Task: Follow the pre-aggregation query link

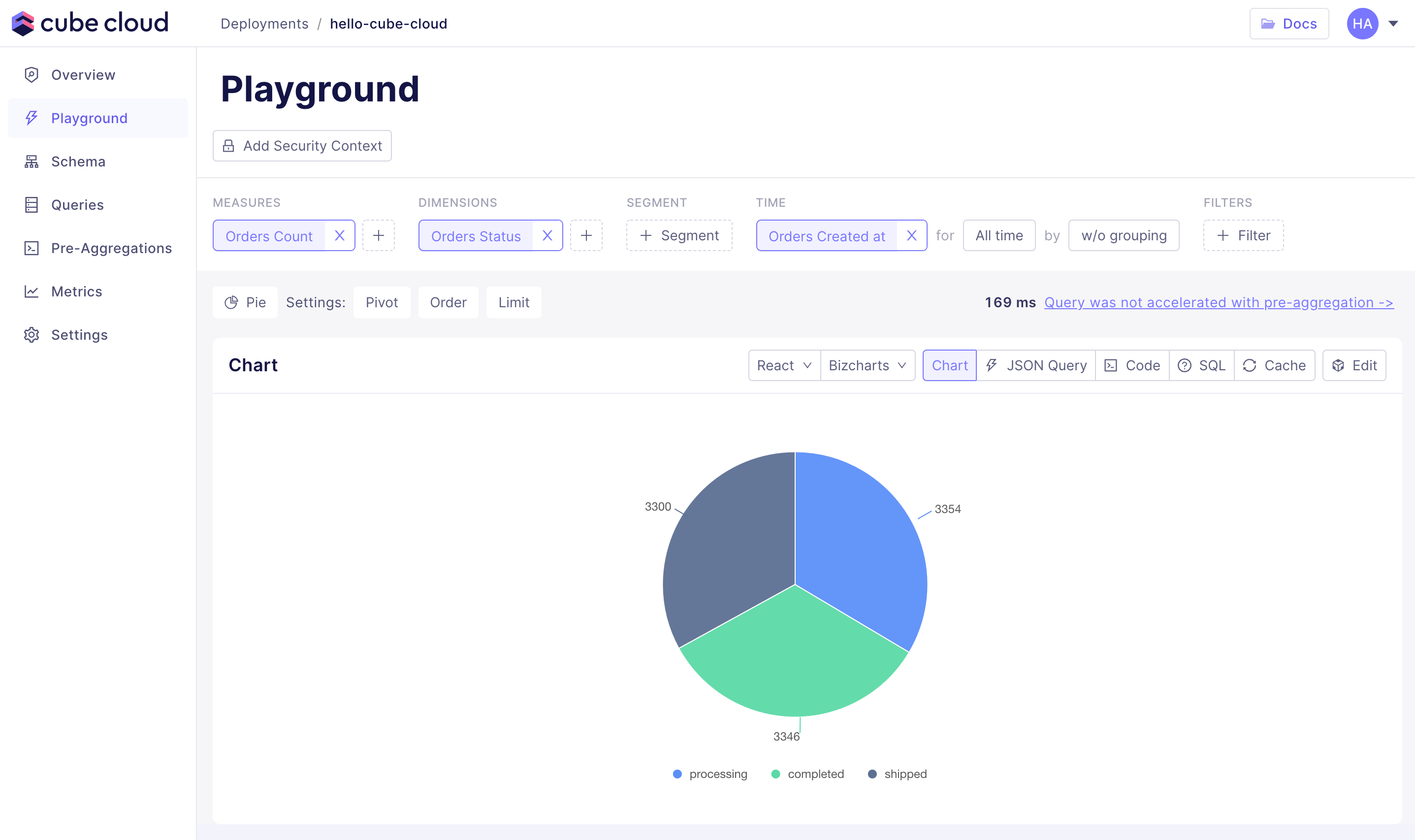Action: [1219, 302]
